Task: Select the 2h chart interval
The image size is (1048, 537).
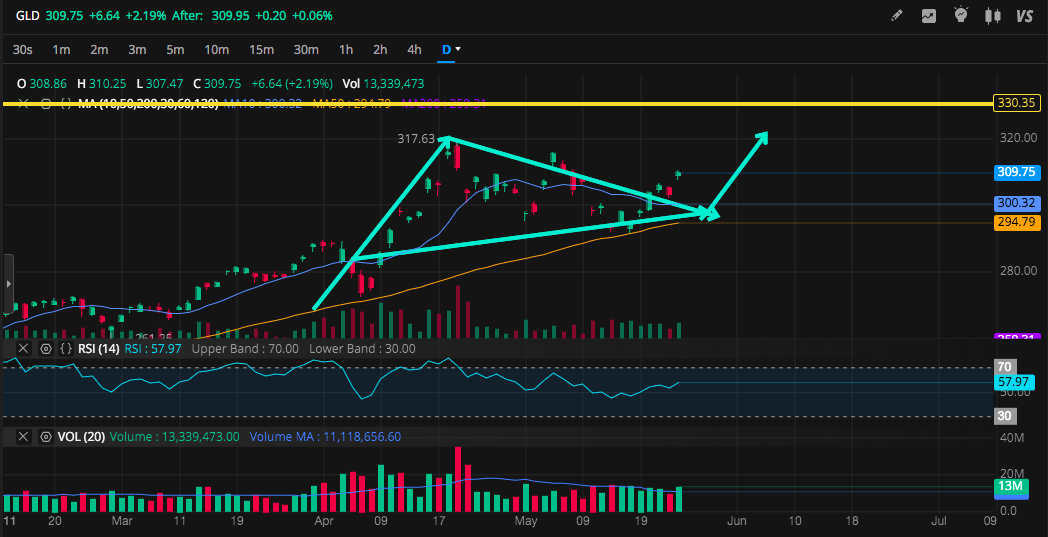Action: coord(380,49)
